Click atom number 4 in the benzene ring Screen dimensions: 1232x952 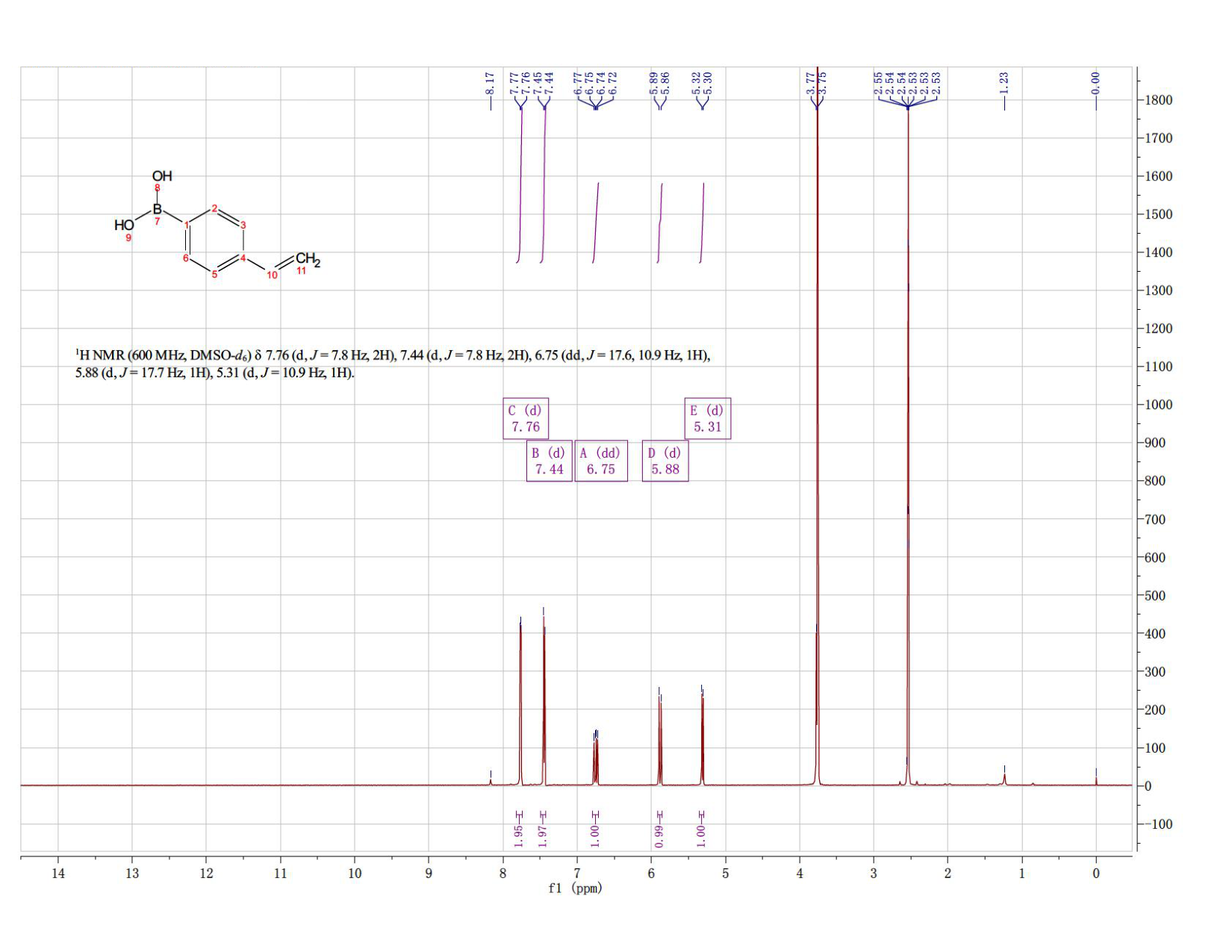point(243,258)
